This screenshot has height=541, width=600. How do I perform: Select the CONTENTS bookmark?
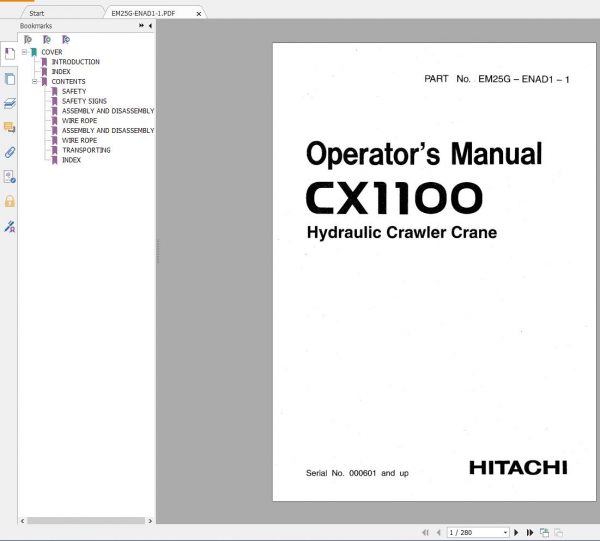click(68, 81)
